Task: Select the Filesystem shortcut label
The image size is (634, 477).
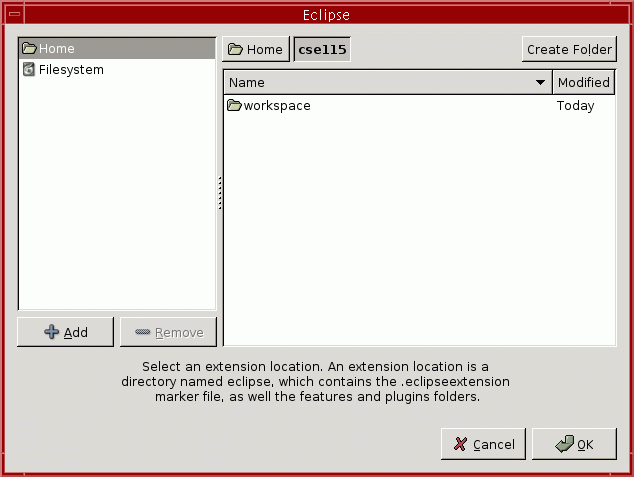Action: 71,70
